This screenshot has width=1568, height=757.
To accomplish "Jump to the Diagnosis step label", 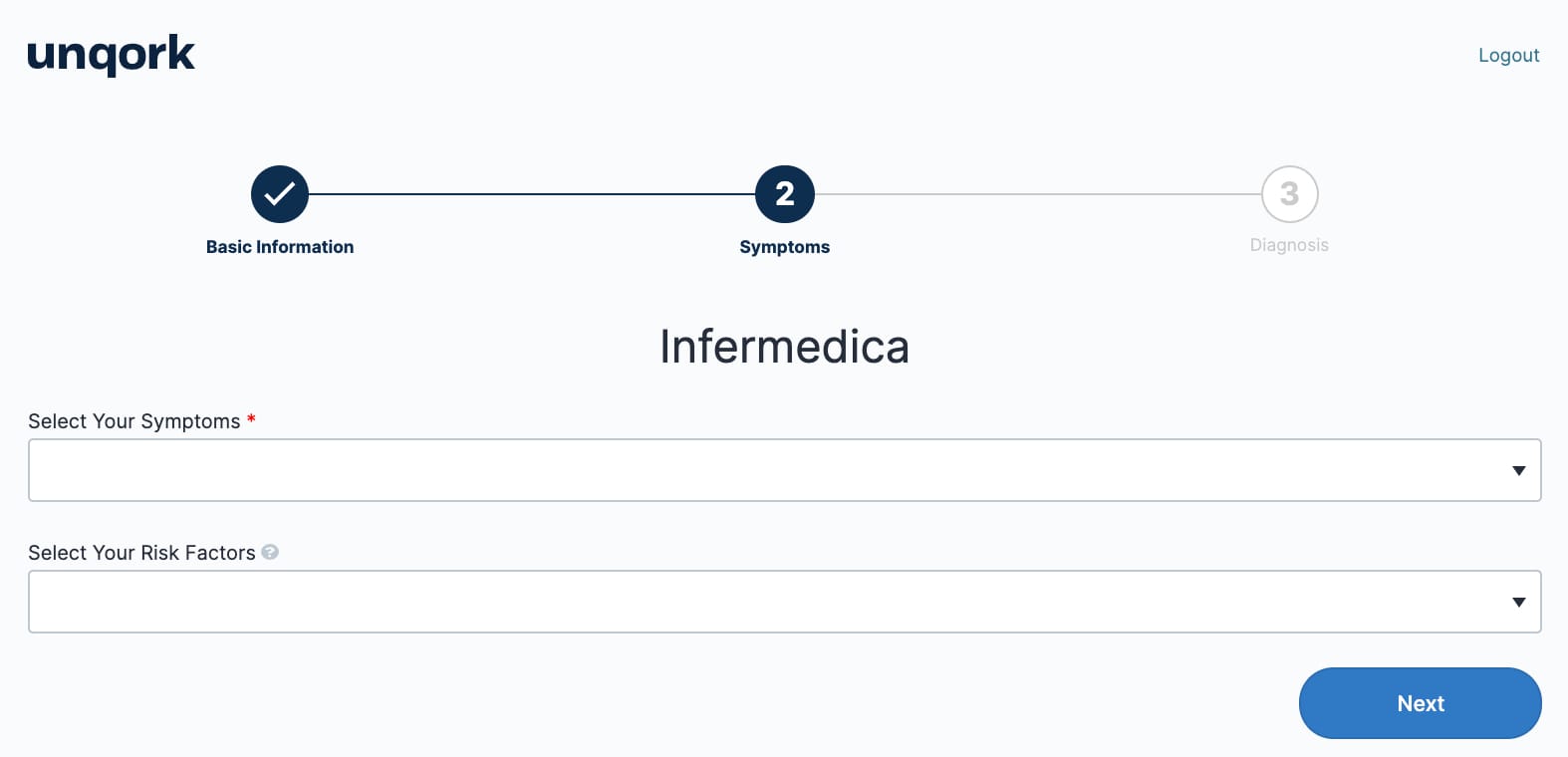I will point(1289,245).
